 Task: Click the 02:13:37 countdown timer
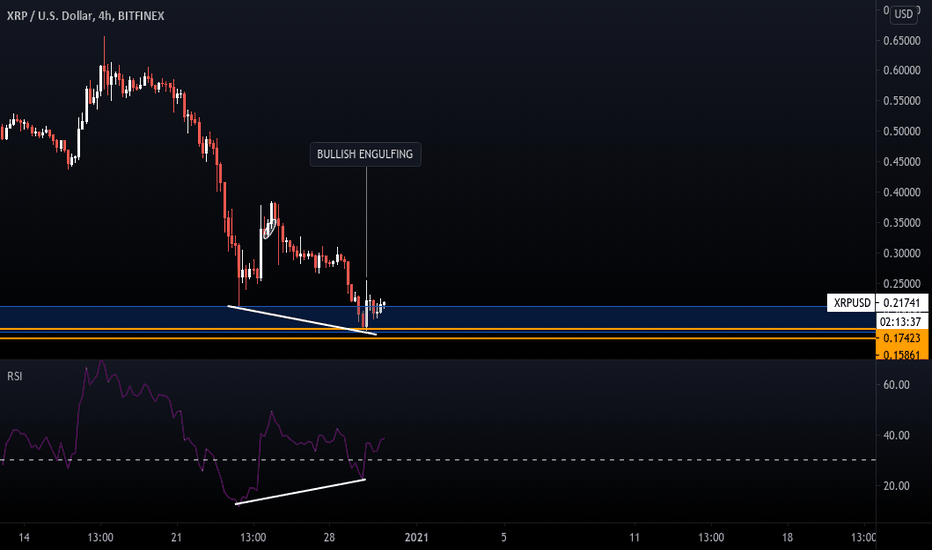click(x=901, y=322)
